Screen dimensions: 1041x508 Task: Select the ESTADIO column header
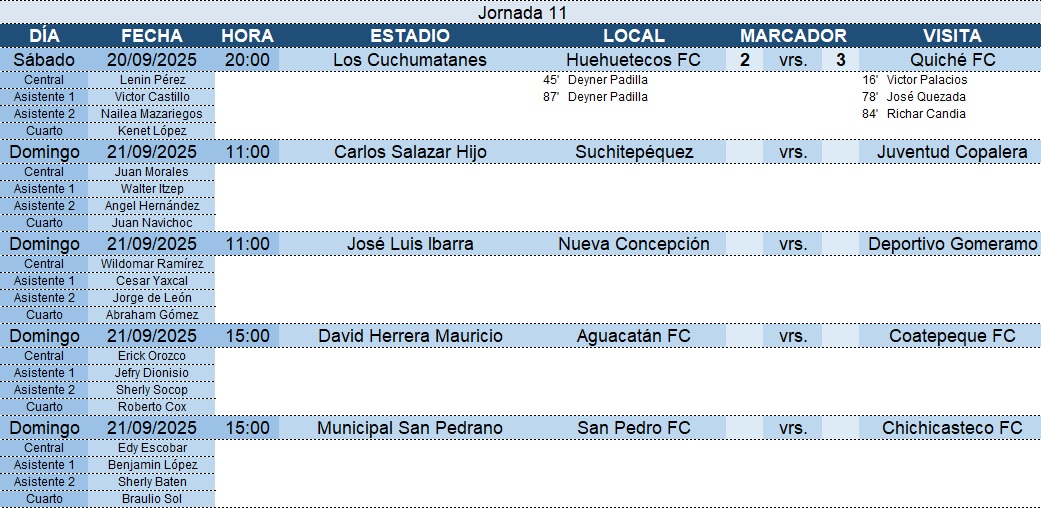coord(410,36)
